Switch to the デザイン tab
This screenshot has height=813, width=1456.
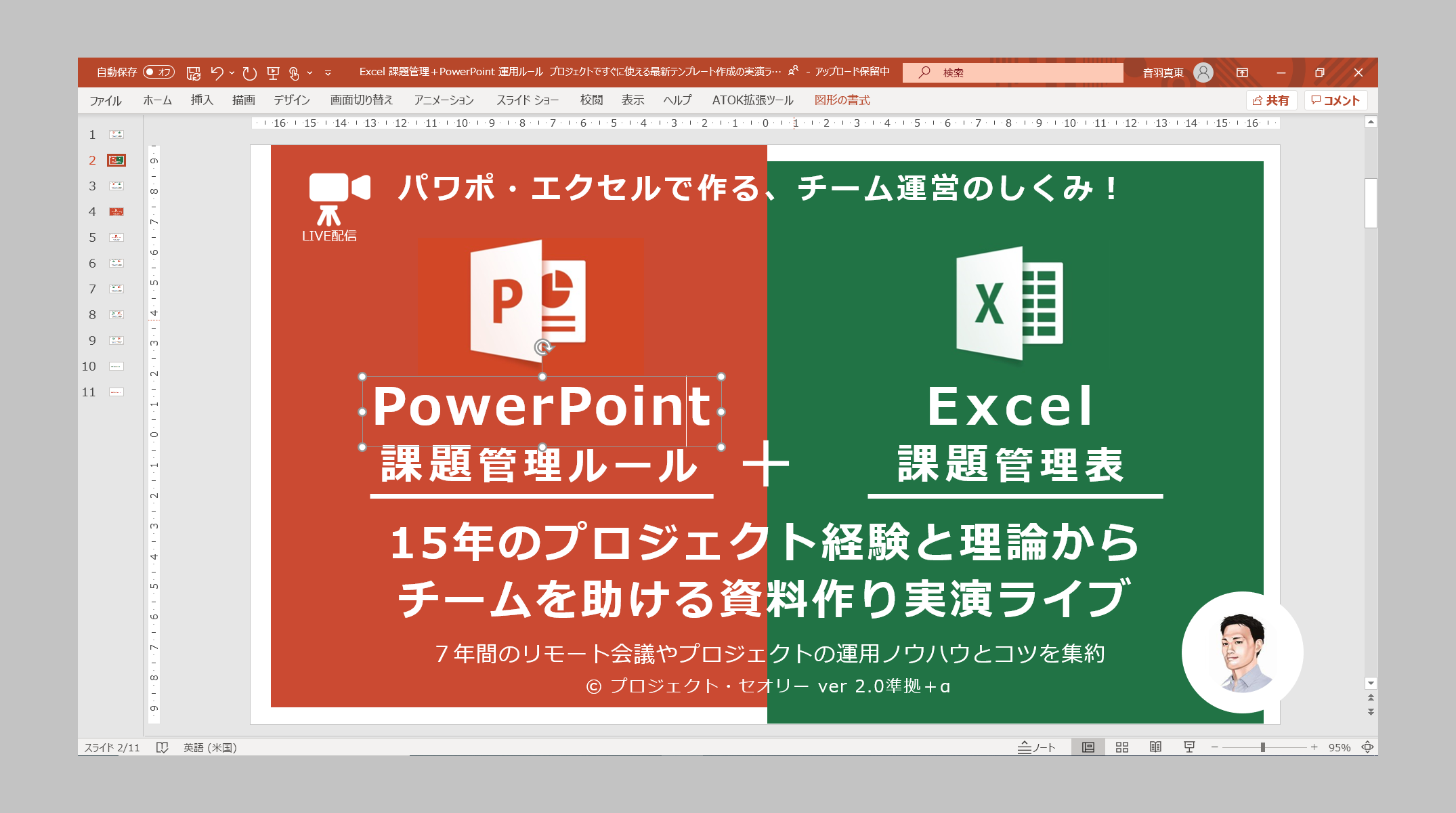tap(292, 100)
